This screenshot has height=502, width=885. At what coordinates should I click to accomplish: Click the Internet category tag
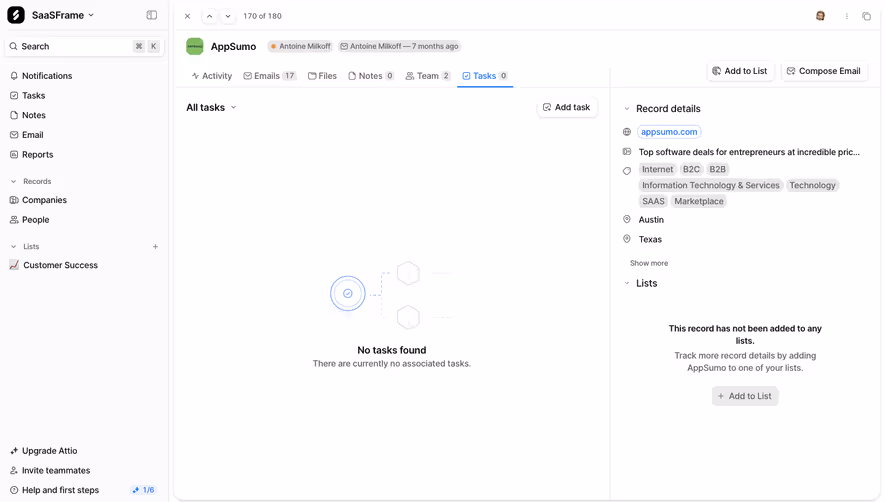(658, 169)
